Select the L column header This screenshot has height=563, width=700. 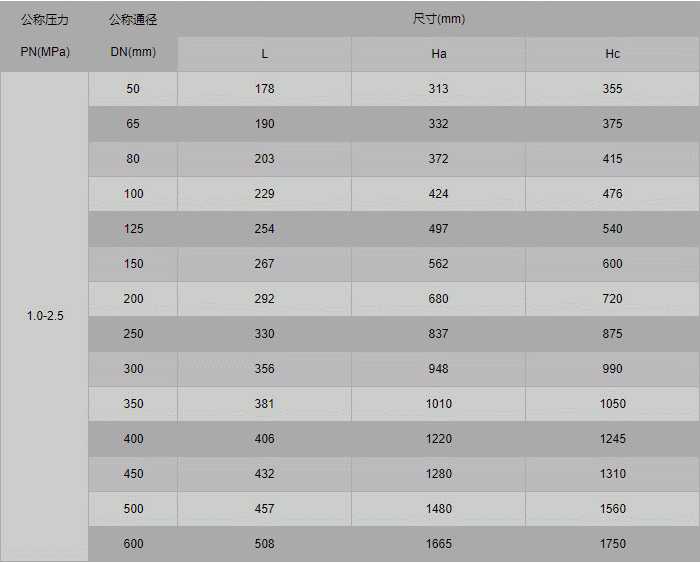coord(264,54)
